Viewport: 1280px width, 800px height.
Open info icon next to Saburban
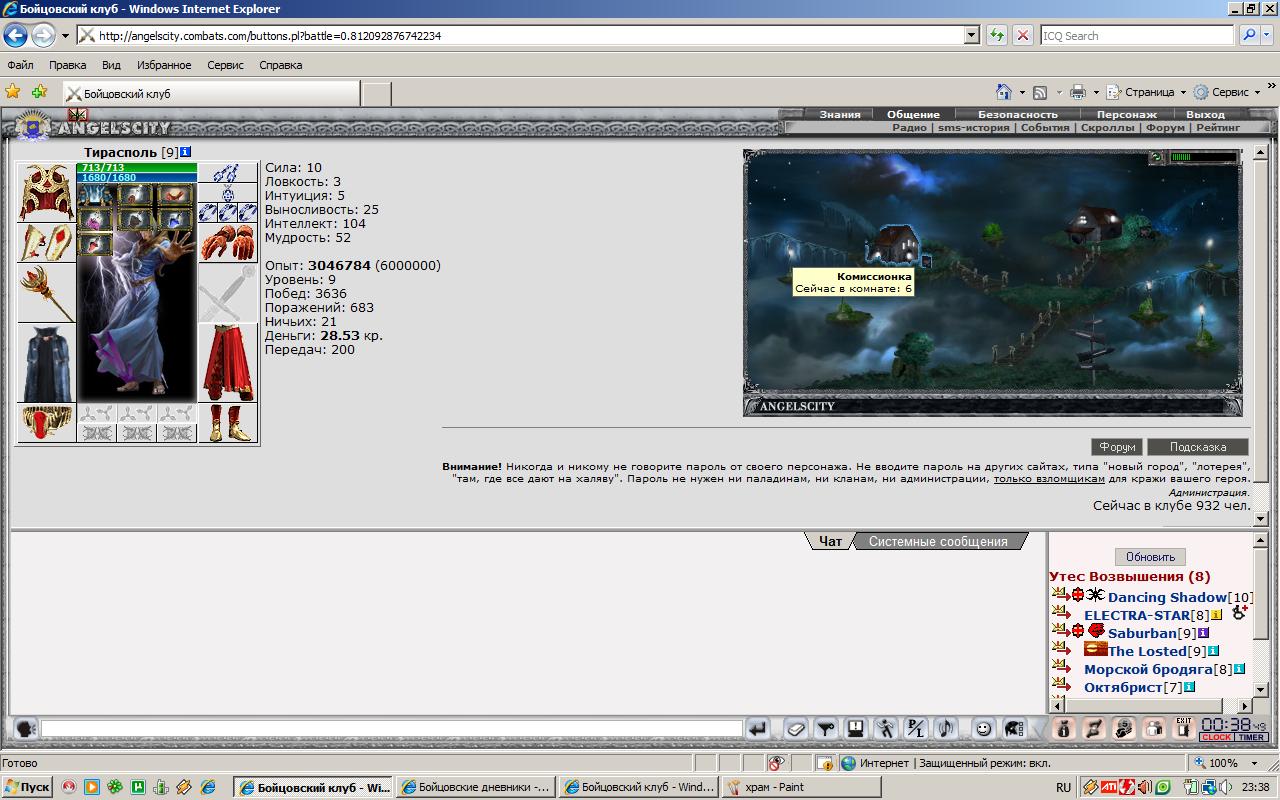pyautogui.click(x=1204, y=633)
